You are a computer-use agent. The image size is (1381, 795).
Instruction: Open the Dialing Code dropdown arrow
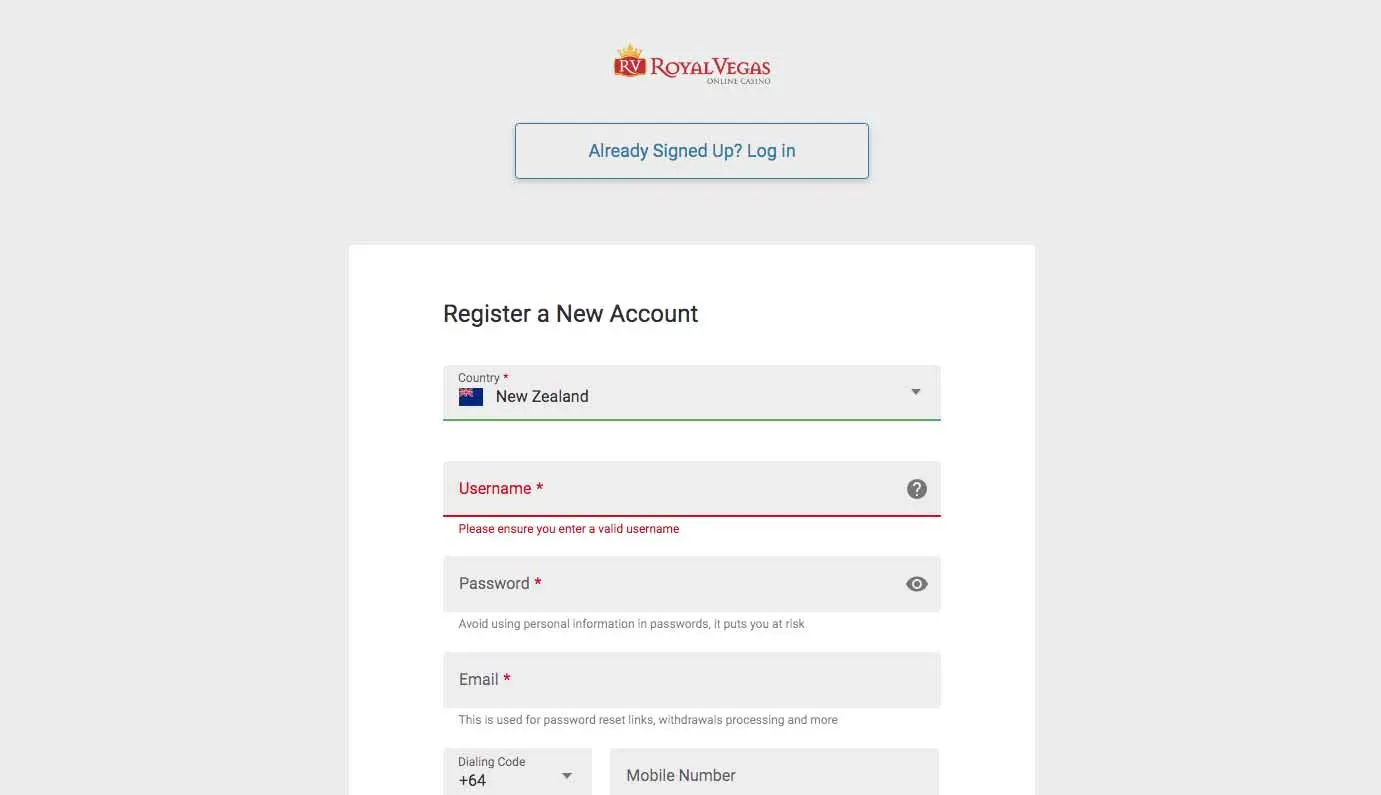coord(567,776)
